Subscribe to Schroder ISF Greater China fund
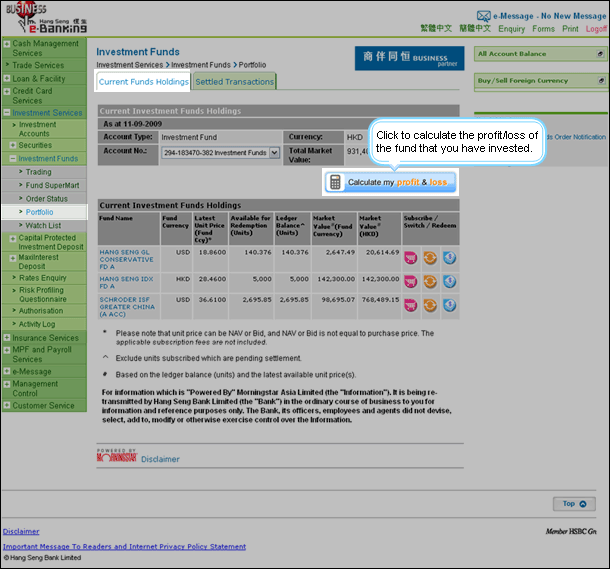 pyautogui.click(x=410, y=306)
